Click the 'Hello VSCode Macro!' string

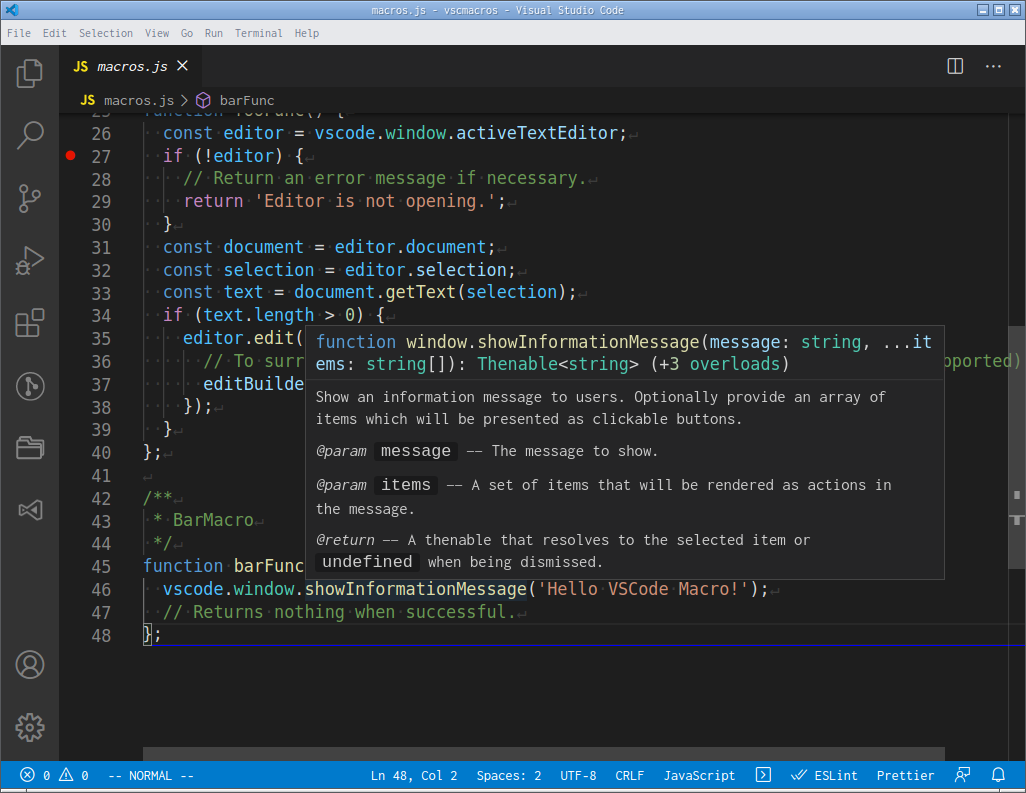point(643,589)
